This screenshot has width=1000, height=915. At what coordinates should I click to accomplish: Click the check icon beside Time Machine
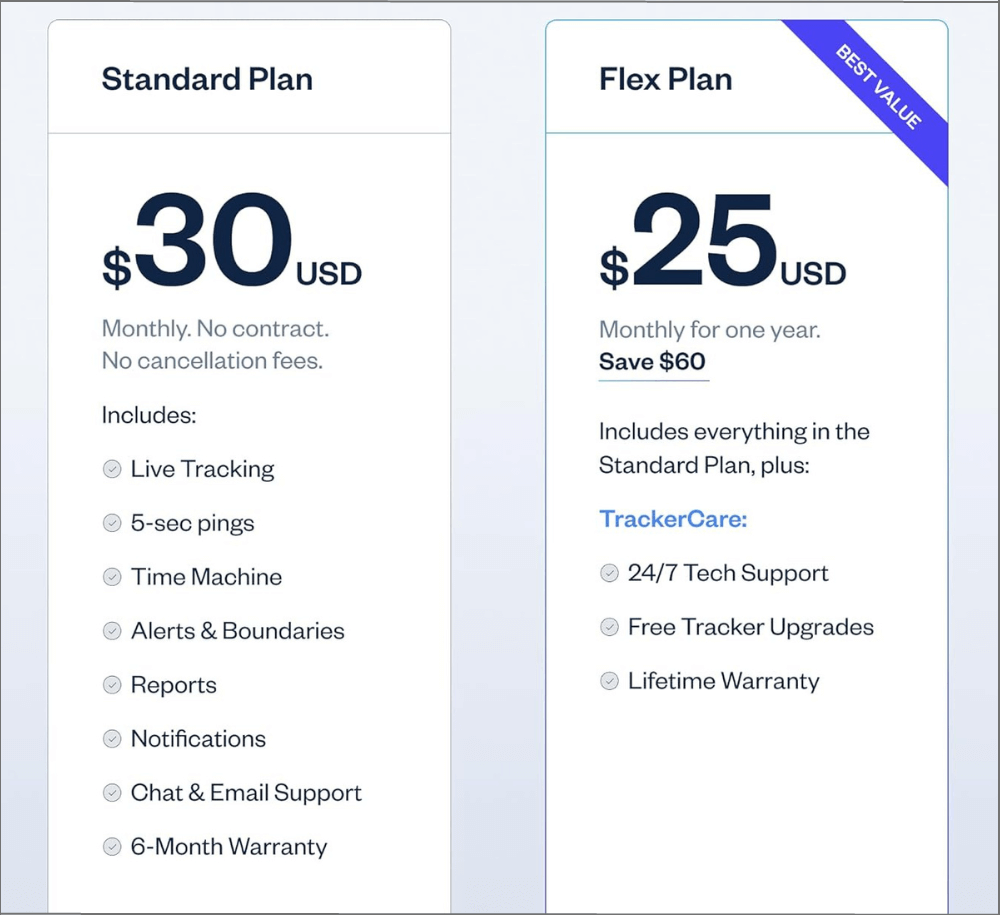pyautogui.click(x=112, y=577)
